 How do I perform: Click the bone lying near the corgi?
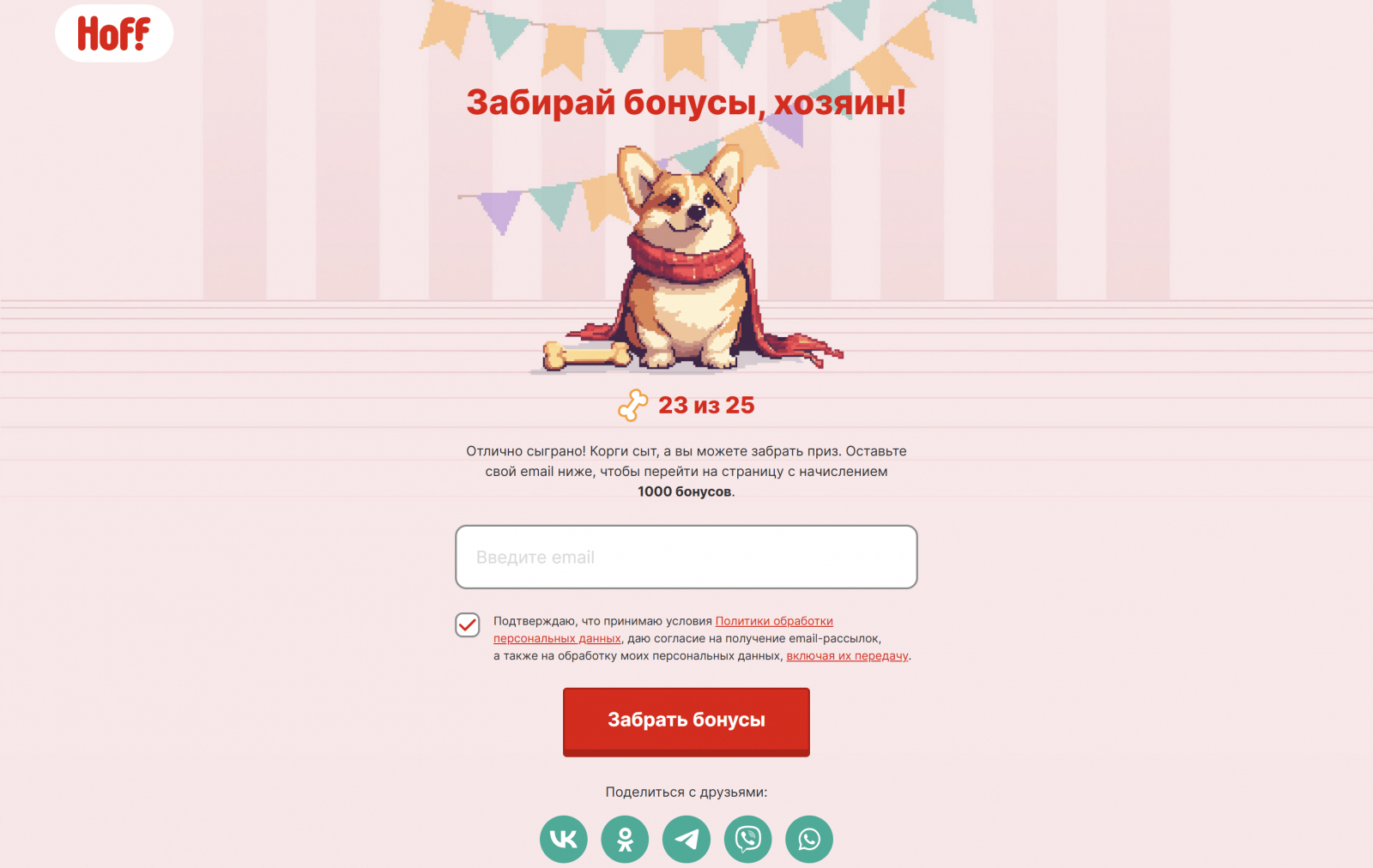coord(586,355)
